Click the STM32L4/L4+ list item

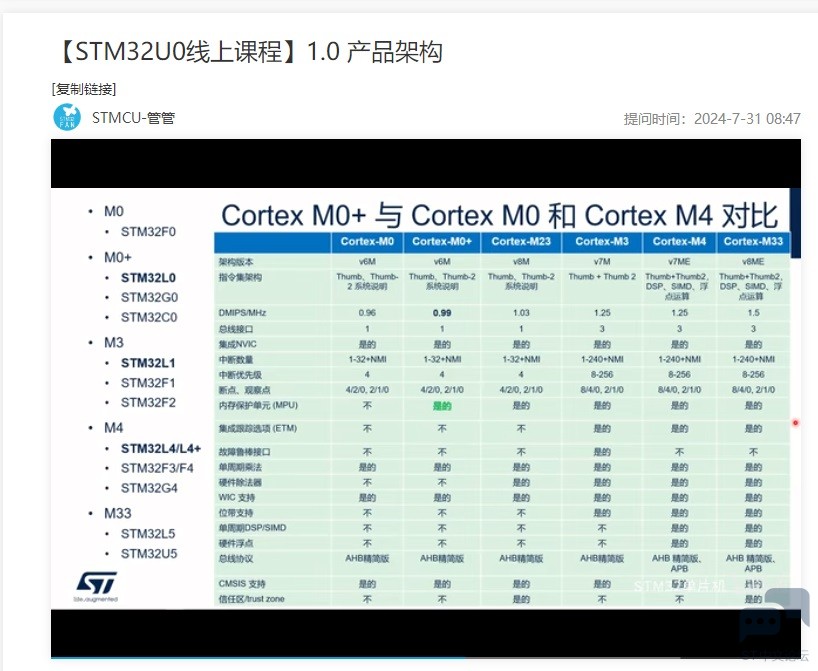pyautogui.click(x=161, y=449)
